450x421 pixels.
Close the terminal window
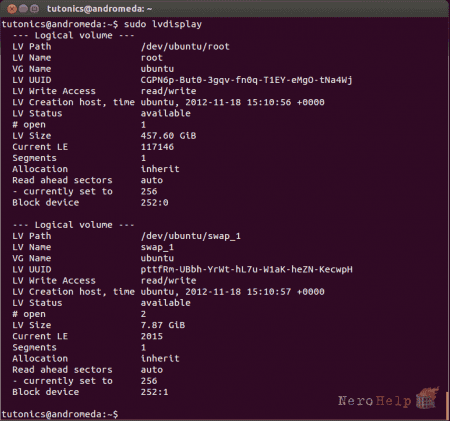tap(12, 8)
